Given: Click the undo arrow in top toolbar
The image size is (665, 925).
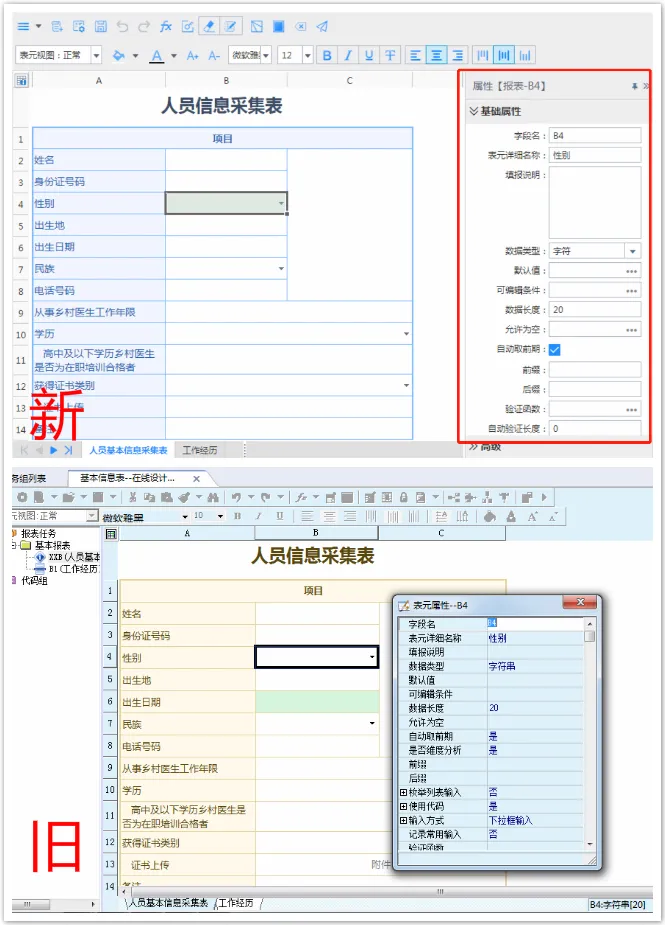Looking at the screenshot, I should (122, 26).
